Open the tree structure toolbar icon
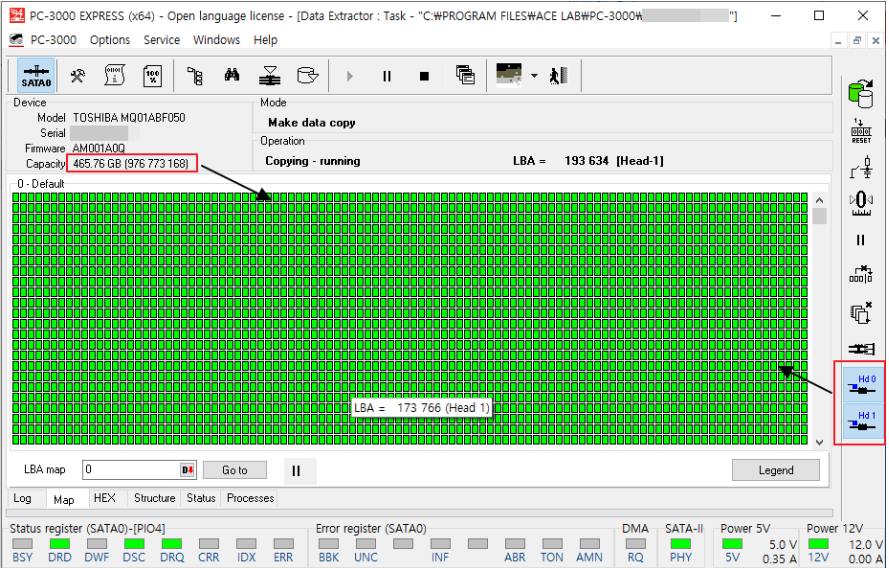This screenshot has width=889, height=568. [x=195, y=76]
